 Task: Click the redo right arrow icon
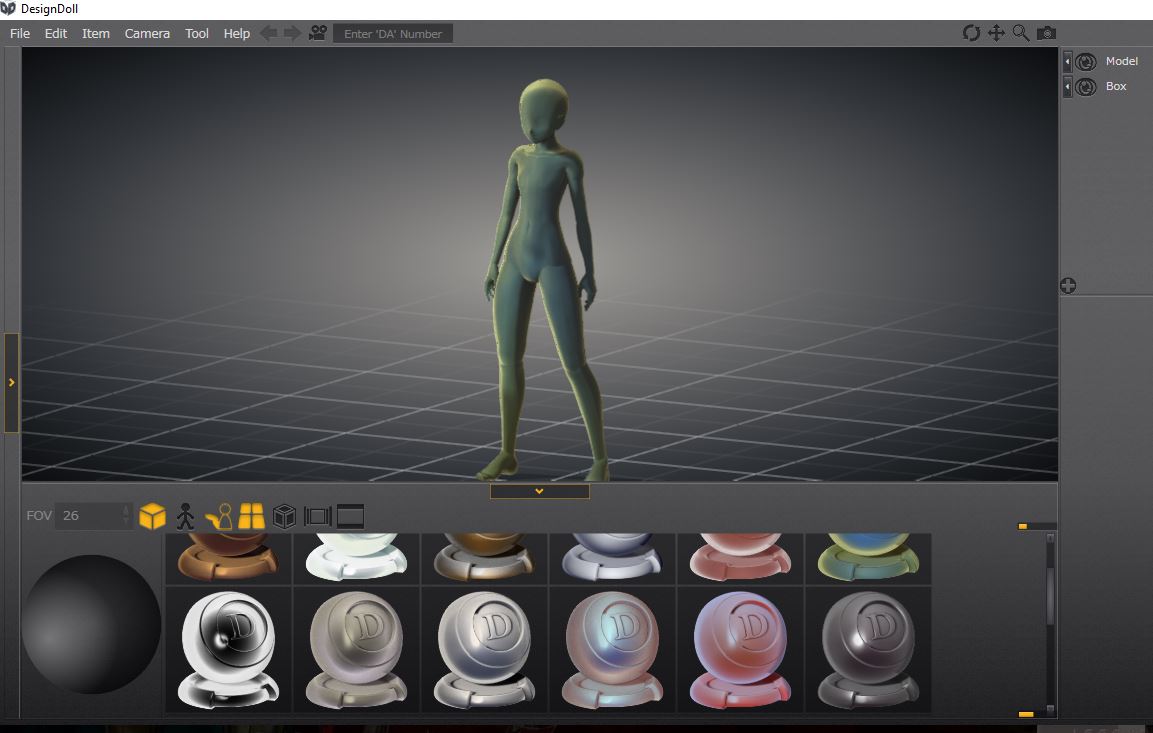click(x=293, y=33)
